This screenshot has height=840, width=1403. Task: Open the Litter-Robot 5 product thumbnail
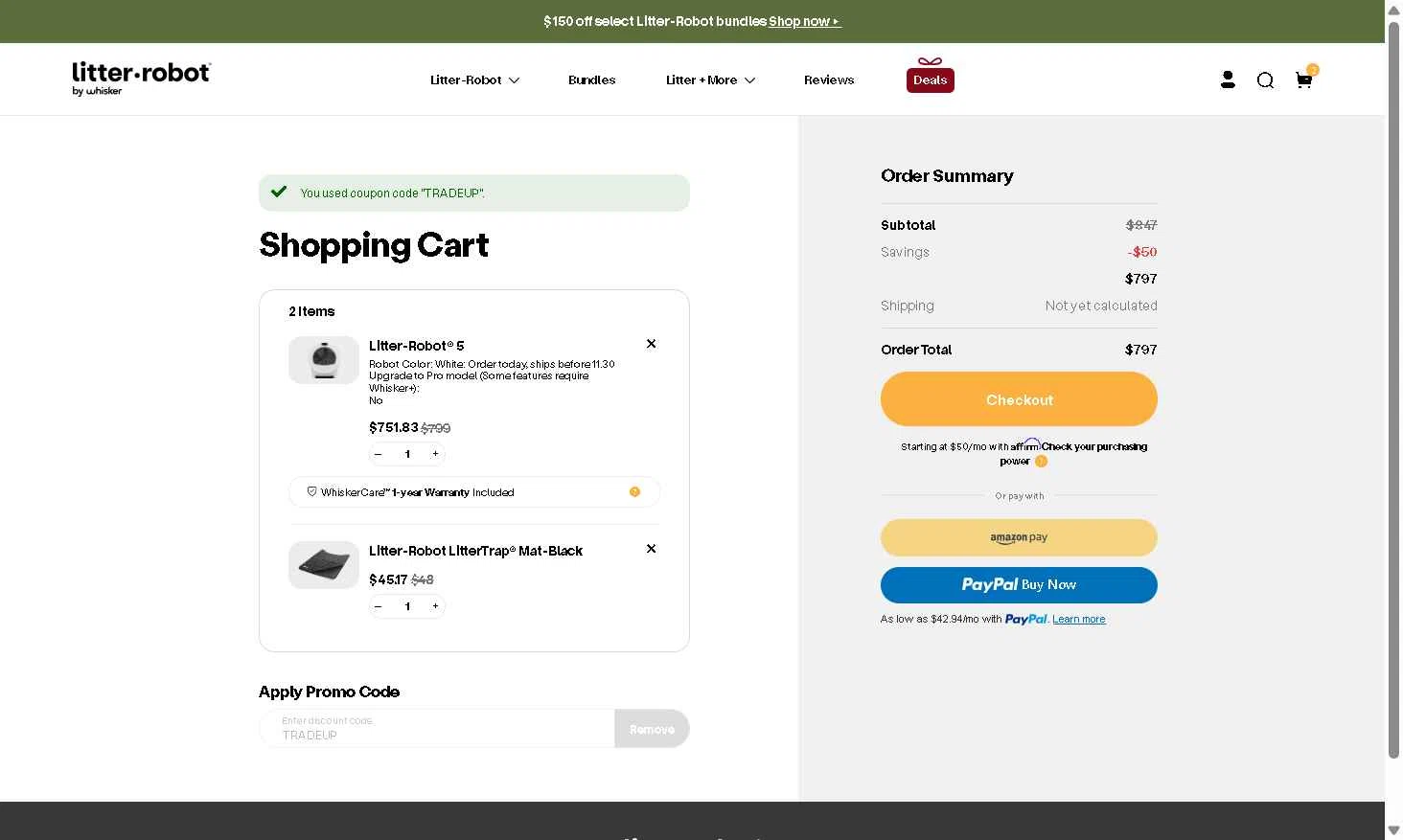pyautogui.click(x=324, y=360)
